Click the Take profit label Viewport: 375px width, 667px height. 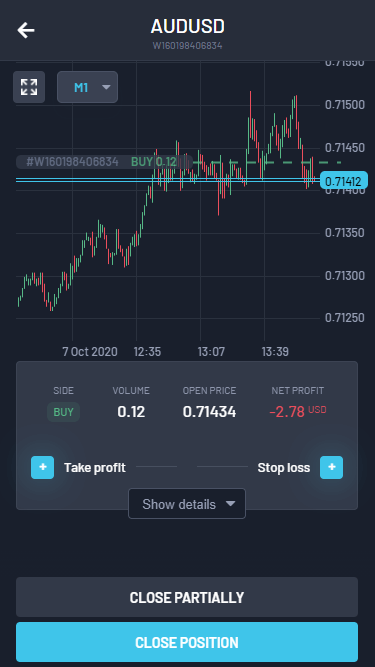(95, 468)
